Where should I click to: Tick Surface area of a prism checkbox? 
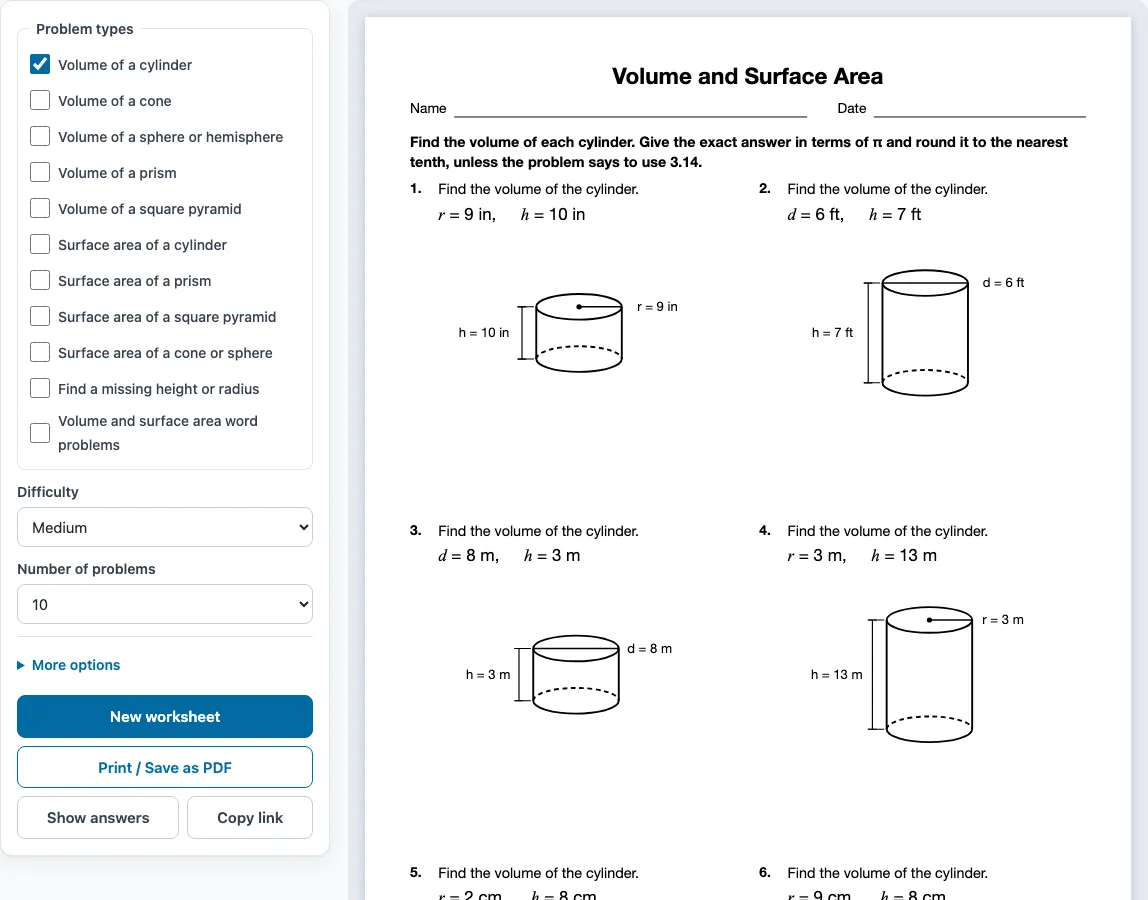(x=40, y=280)
